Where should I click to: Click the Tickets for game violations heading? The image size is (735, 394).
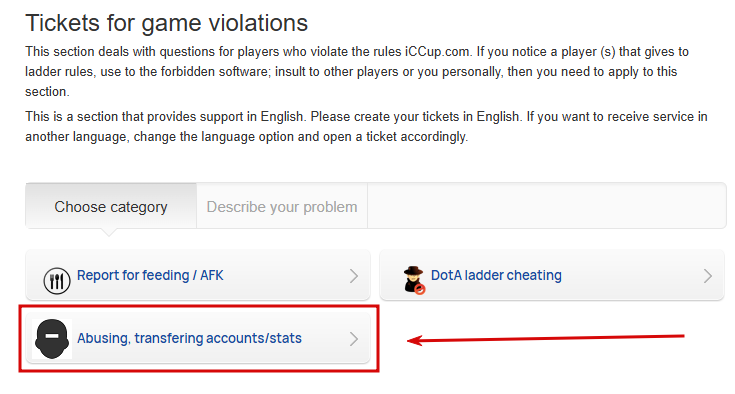[x=166, y=22]
